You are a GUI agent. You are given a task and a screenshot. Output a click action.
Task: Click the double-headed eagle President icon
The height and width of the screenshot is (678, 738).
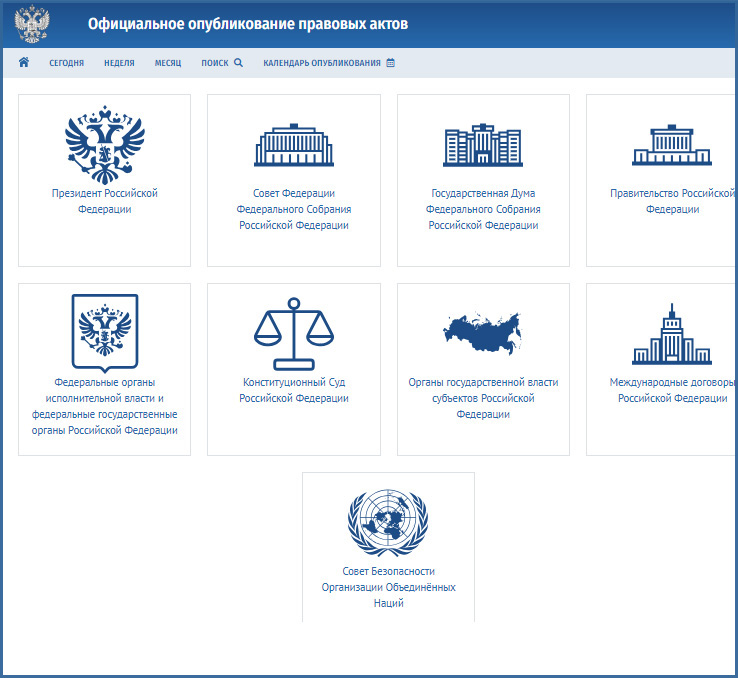104,144
